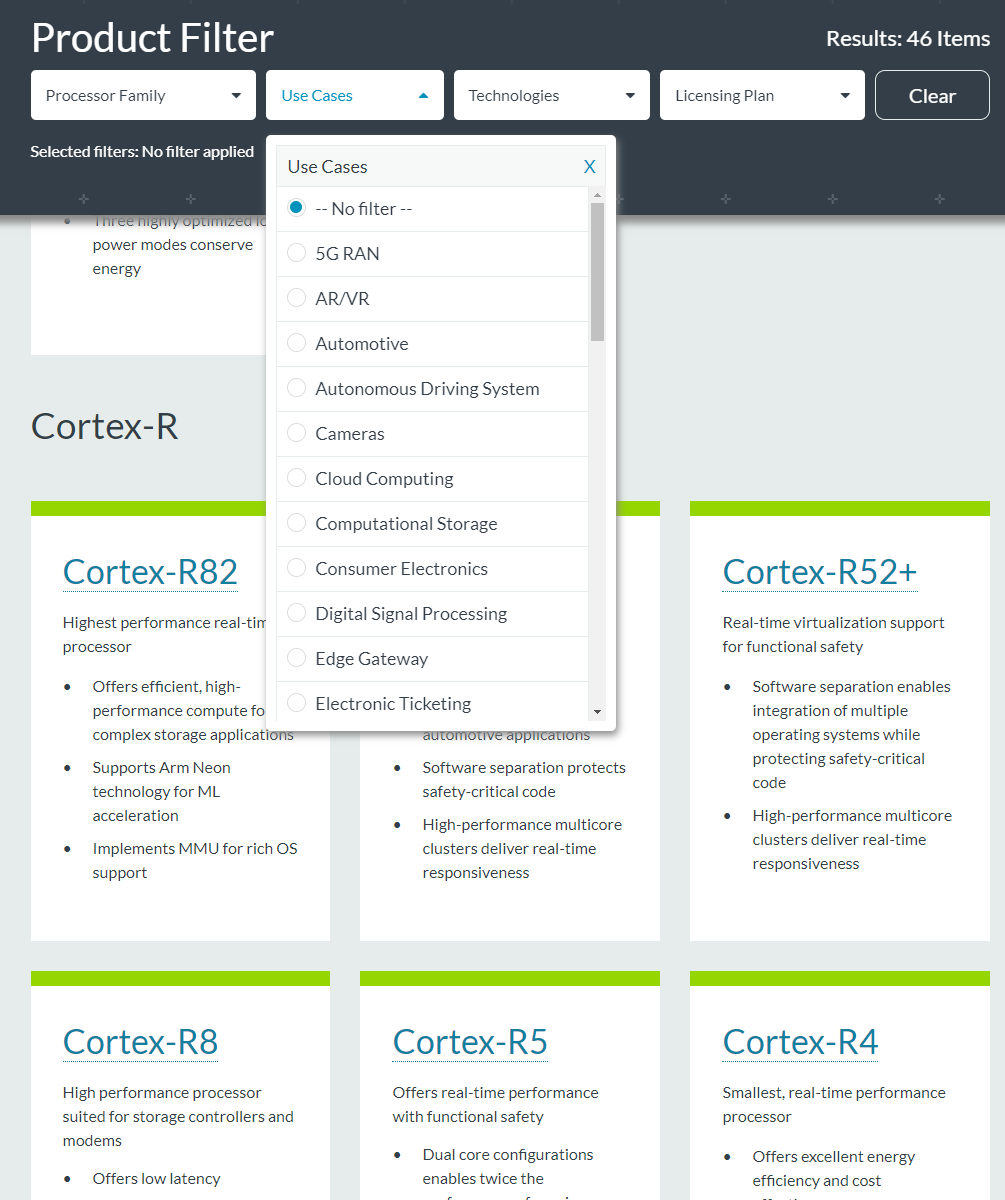The width and height of the screenshot is (1005, 1200).
Task: Click the Product Filter title
Action: tap(152, 38)
